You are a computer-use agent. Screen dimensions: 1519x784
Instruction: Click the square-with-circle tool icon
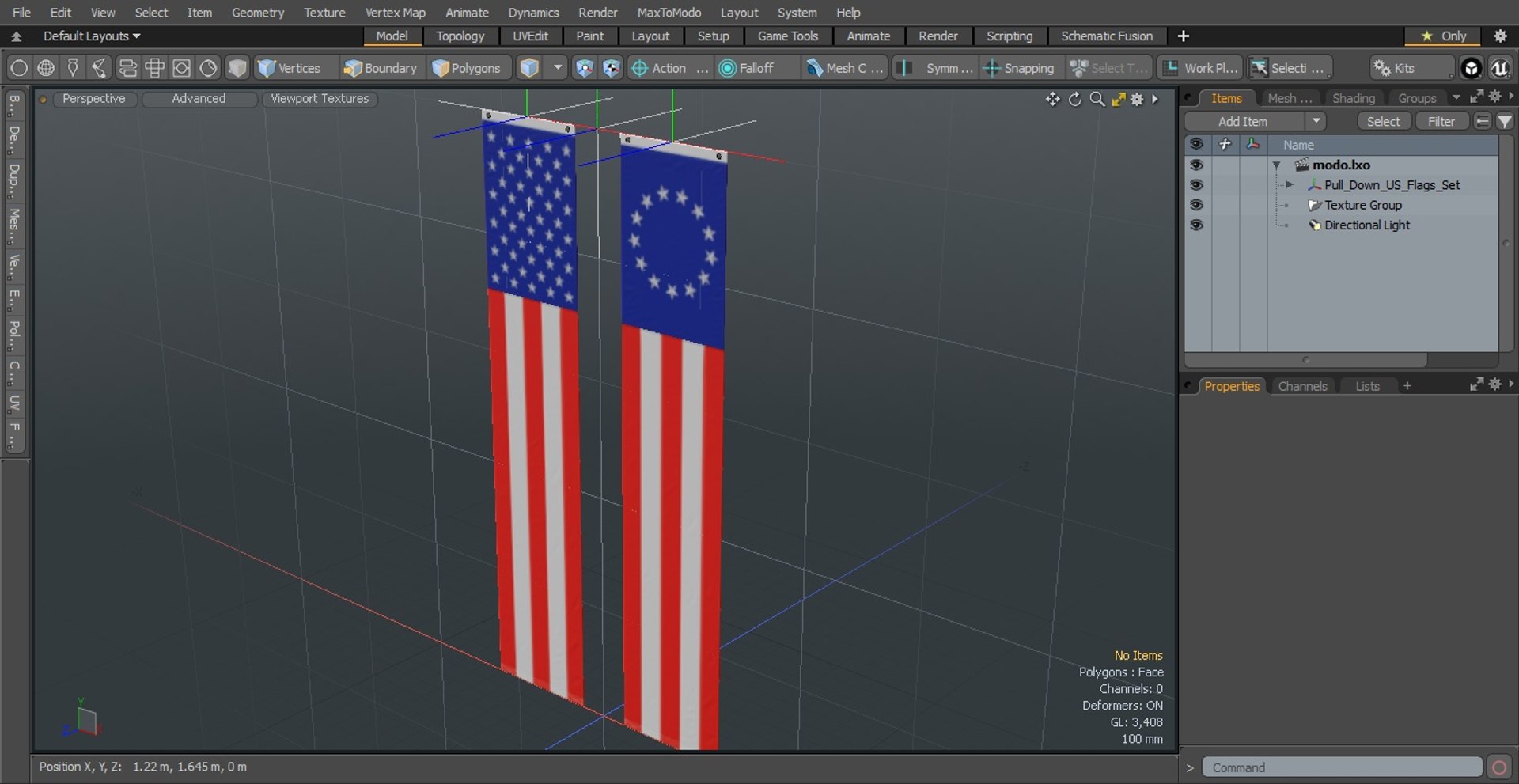point(181,68)
